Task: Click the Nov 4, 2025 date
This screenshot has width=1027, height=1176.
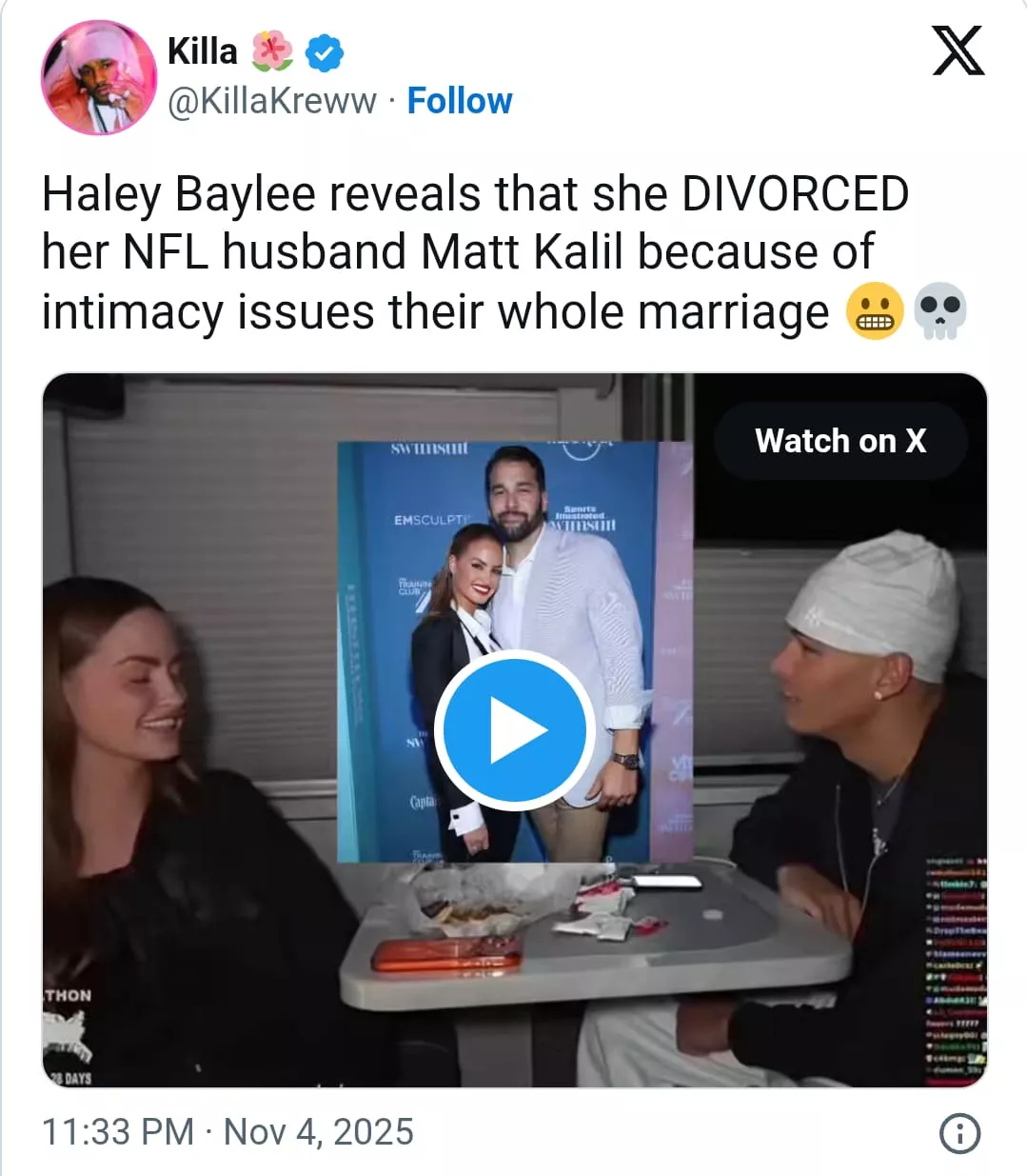Action: point(319,1132)
